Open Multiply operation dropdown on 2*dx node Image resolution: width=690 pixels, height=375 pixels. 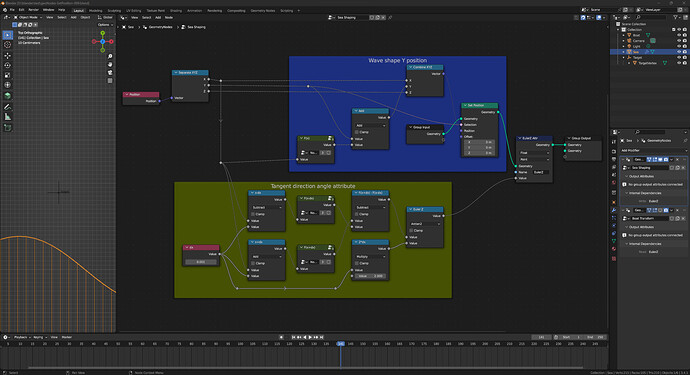[370, 257]
